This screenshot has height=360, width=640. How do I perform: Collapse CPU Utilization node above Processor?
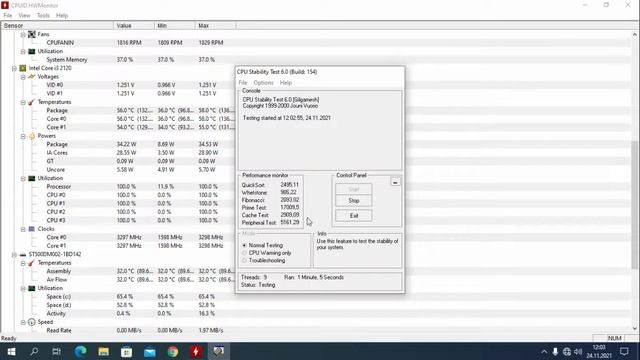pyautogui.click(x=23, y=178)
